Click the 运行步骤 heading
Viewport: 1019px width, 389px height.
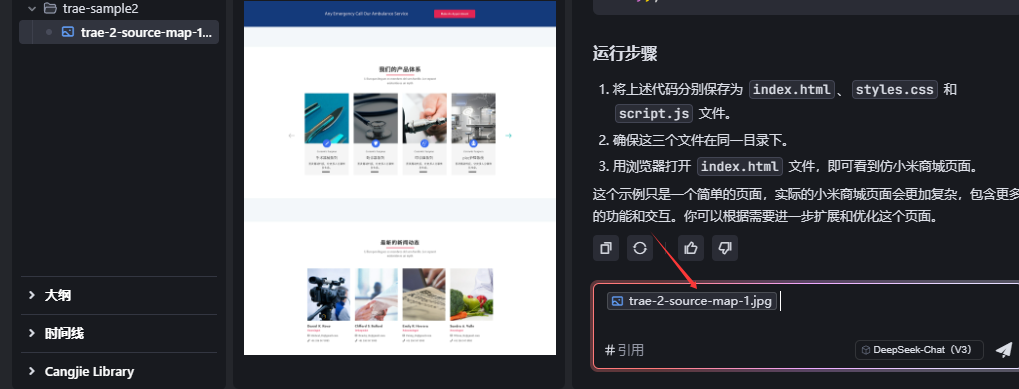[x=625, y=53]
